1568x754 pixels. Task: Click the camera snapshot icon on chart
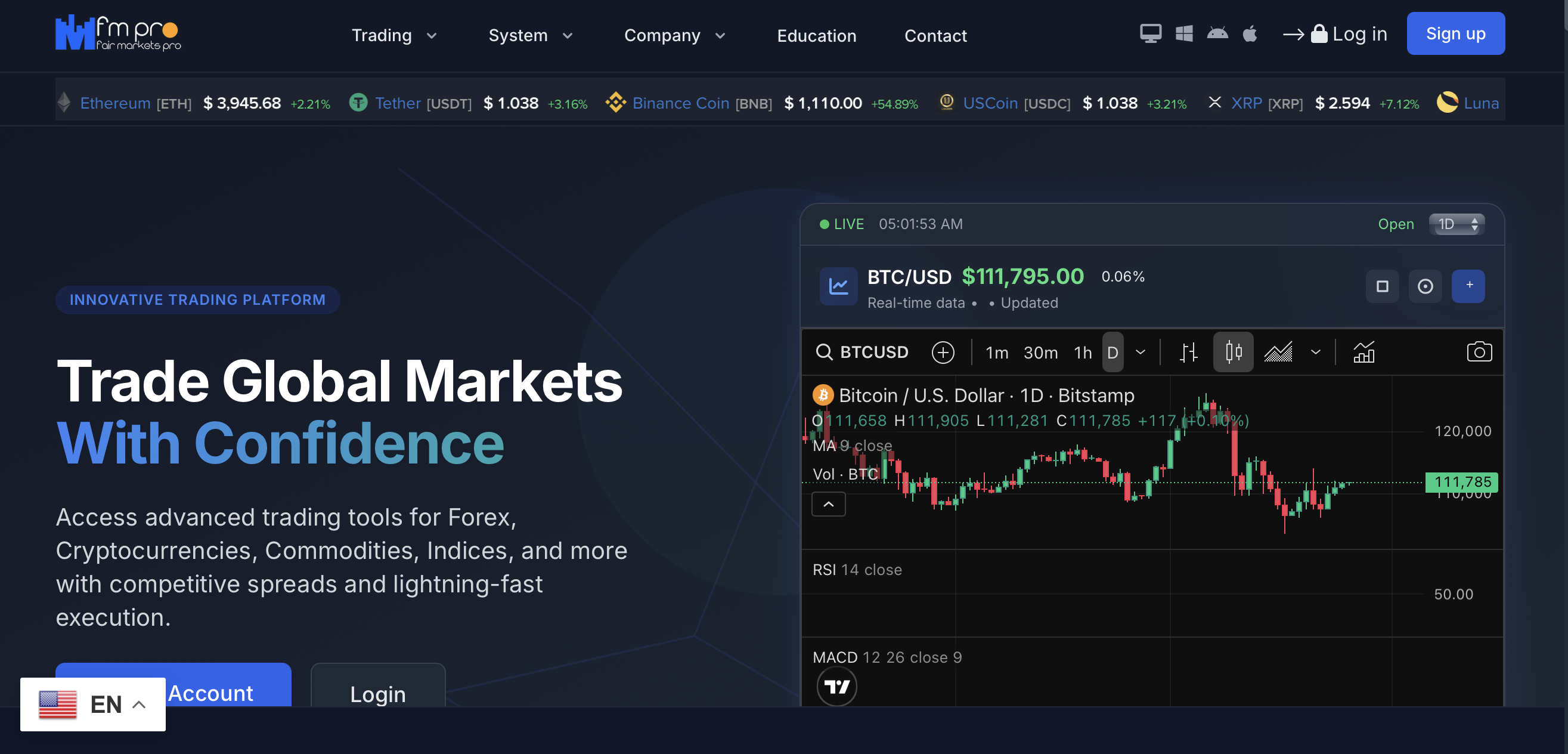tap(1479, 352)
